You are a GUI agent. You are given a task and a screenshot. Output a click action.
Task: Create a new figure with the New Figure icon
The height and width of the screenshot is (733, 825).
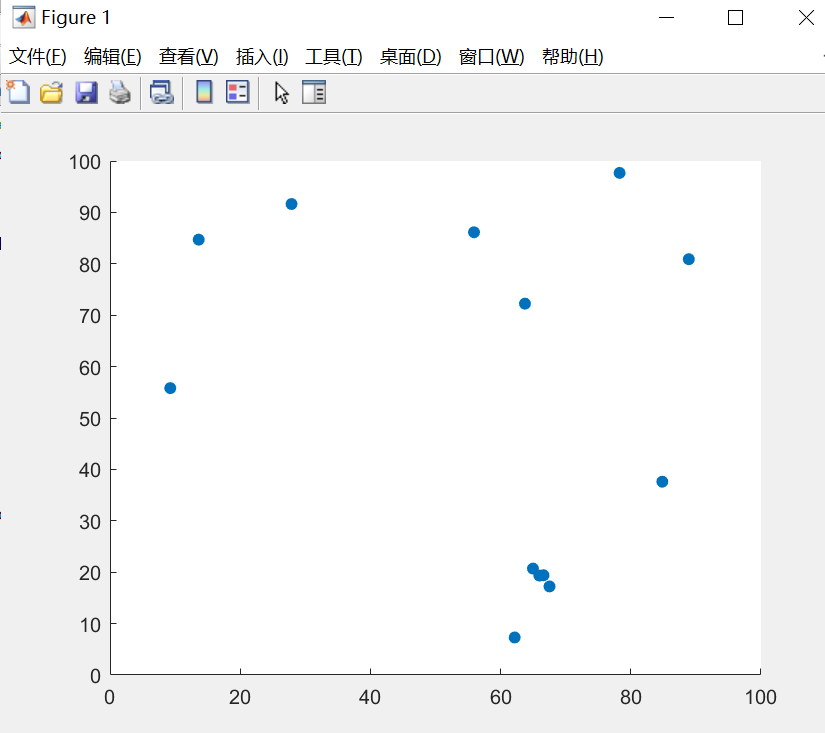pos(18,92)
